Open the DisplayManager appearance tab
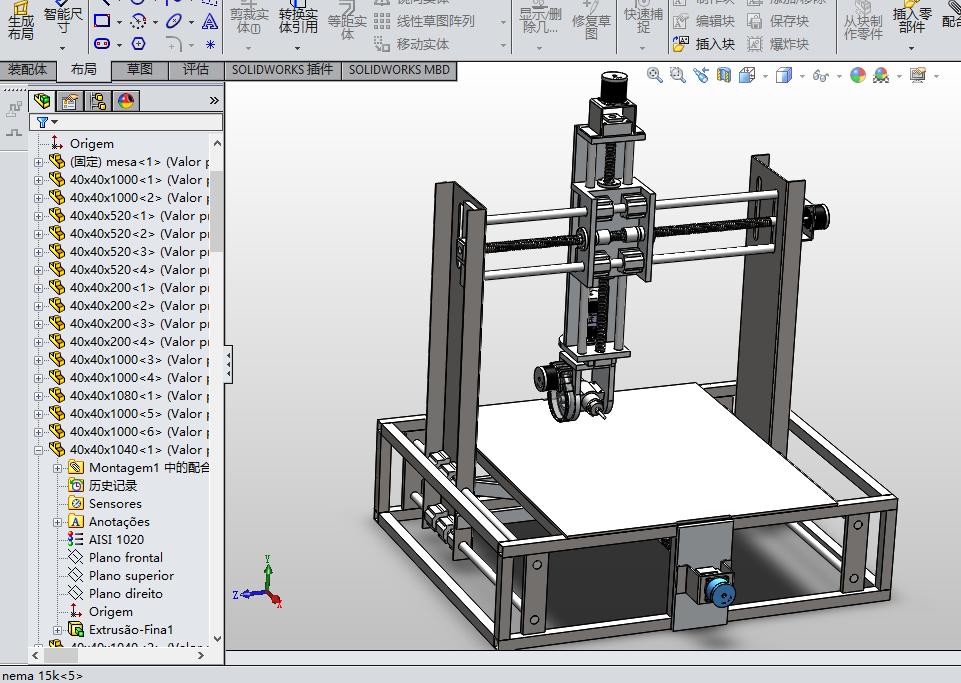Screen dimensions: 961x683 click(126, 100)
